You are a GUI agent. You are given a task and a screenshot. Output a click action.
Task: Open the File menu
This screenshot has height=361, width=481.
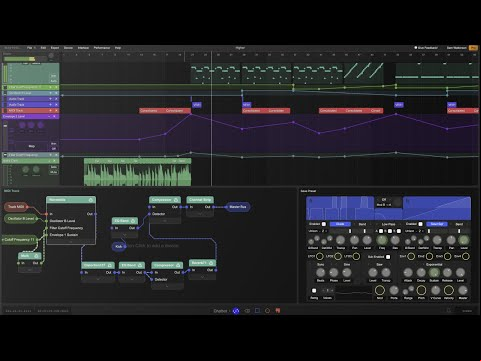tap(30, 48)
